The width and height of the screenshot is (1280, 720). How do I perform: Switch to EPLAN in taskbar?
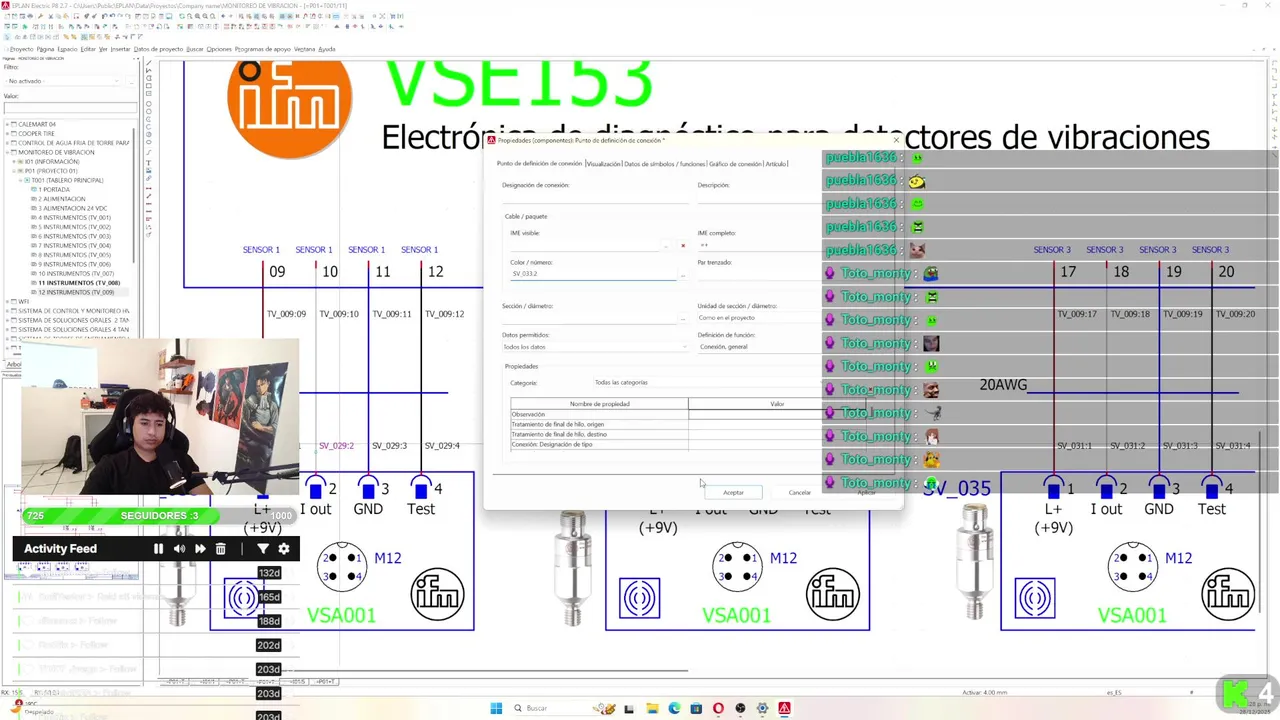pos(784,708)
